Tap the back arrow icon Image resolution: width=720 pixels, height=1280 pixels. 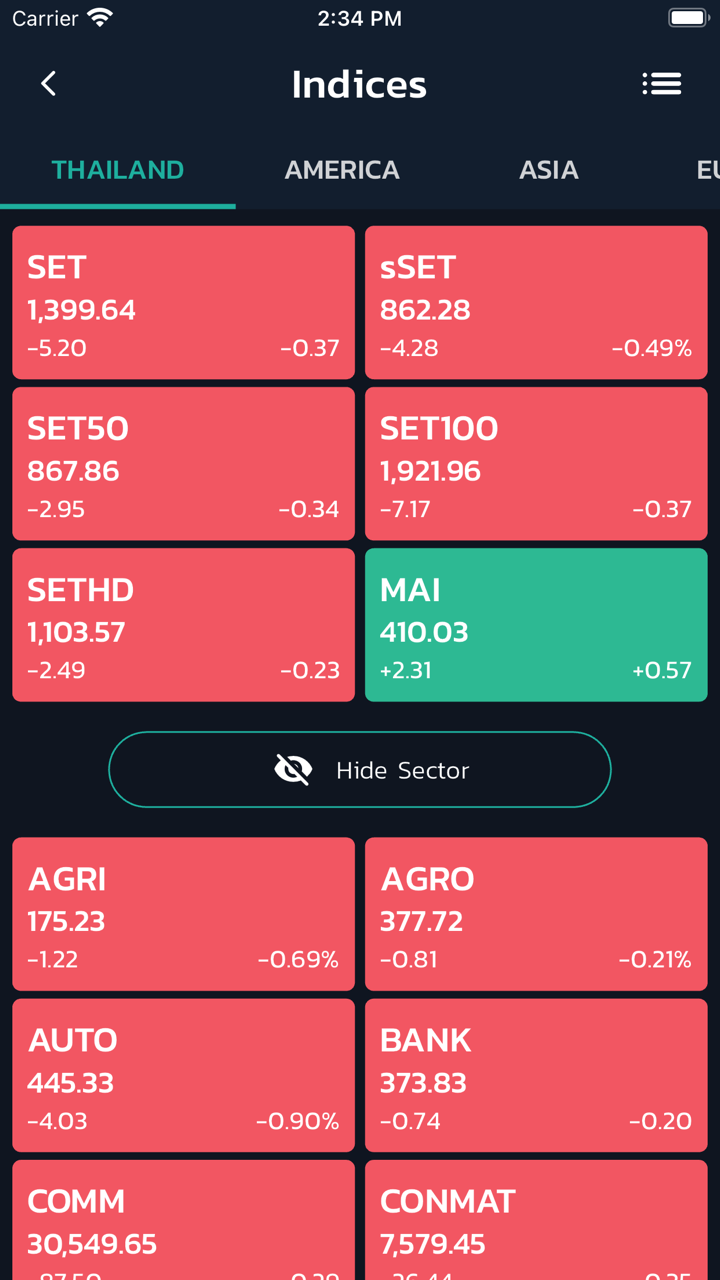click(x=48, y=84)
